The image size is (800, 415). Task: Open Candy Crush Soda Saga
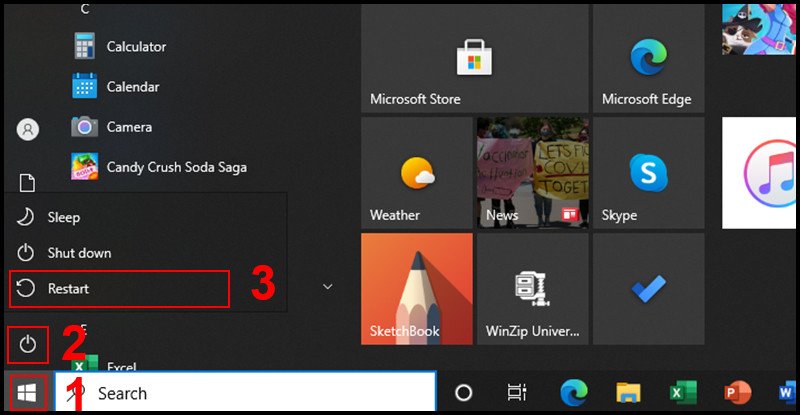click(x=176, y=167)
